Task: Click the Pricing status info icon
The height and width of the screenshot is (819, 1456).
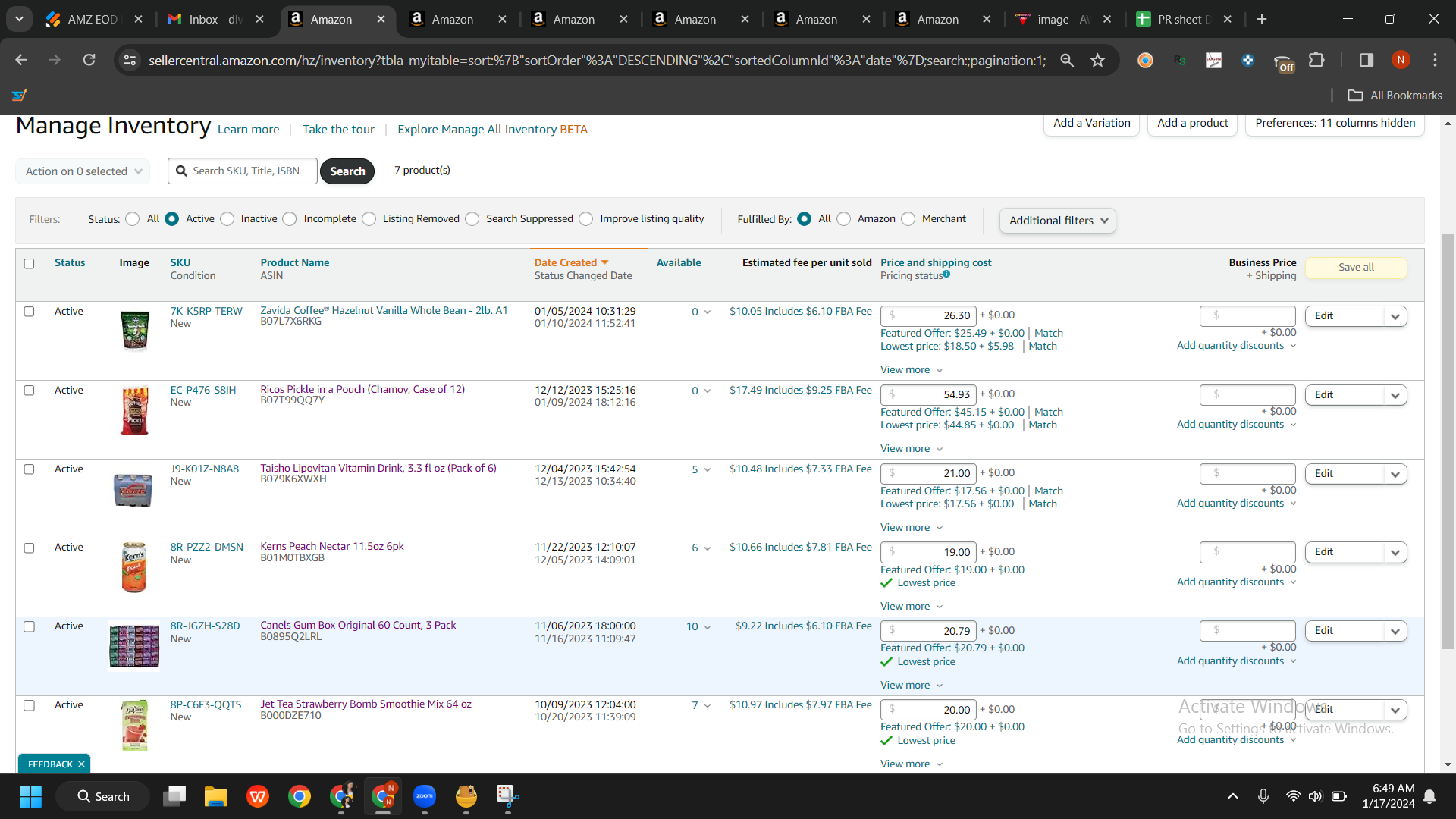Action: 946,275
